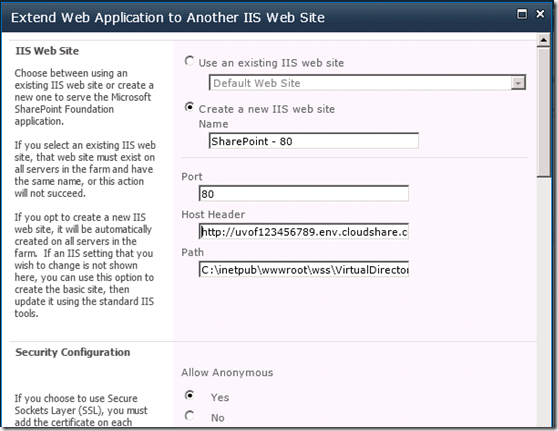
Task: Click the Default Web Site combo box
Action: click(367, 83)
